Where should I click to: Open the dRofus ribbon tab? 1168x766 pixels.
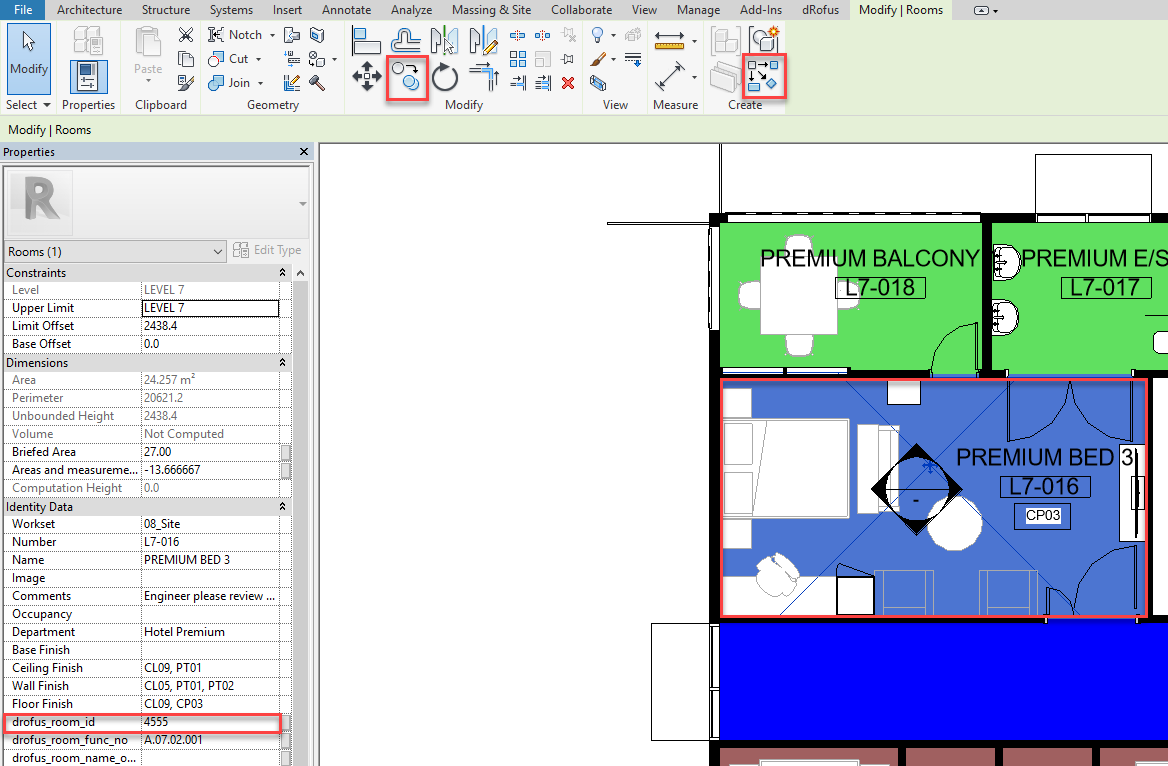coord(821,10)
